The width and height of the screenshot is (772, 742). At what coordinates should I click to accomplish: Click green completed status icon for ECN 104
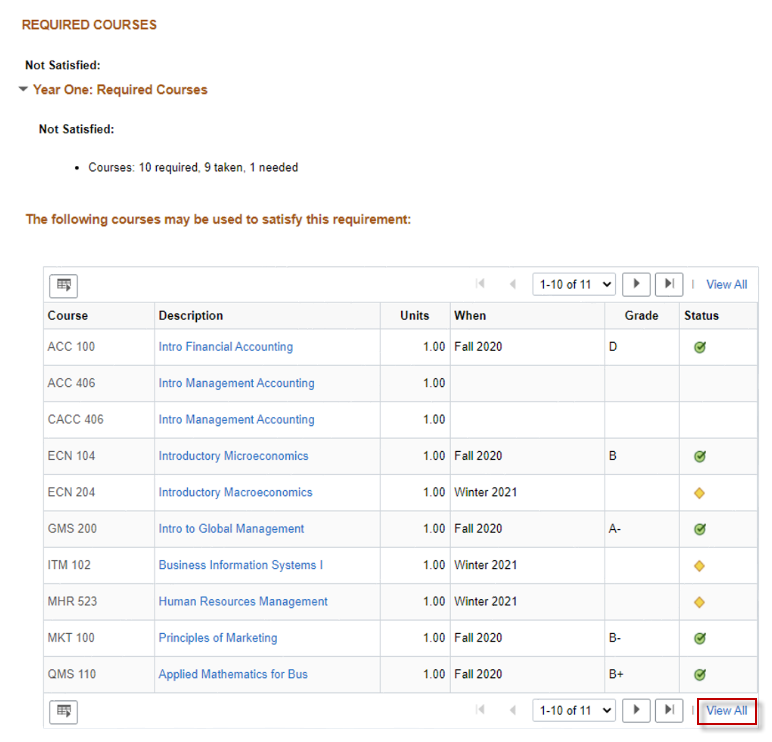(x=700, y=456)
